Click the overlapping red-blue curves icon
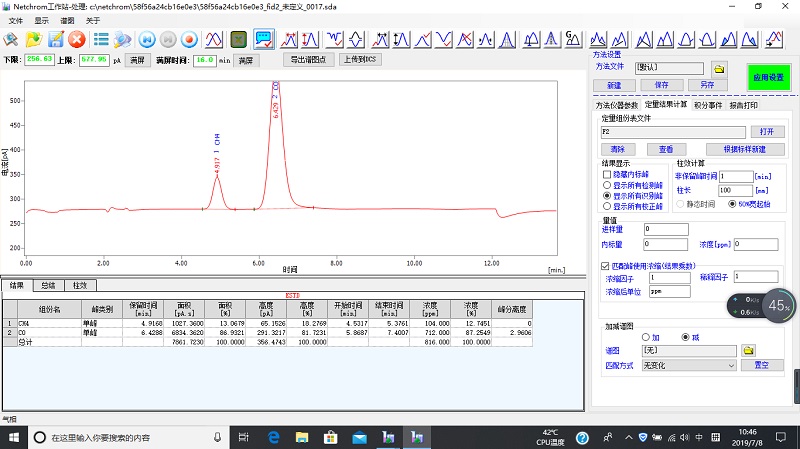The height and width of the screenshot is (449, 800). 214,39
